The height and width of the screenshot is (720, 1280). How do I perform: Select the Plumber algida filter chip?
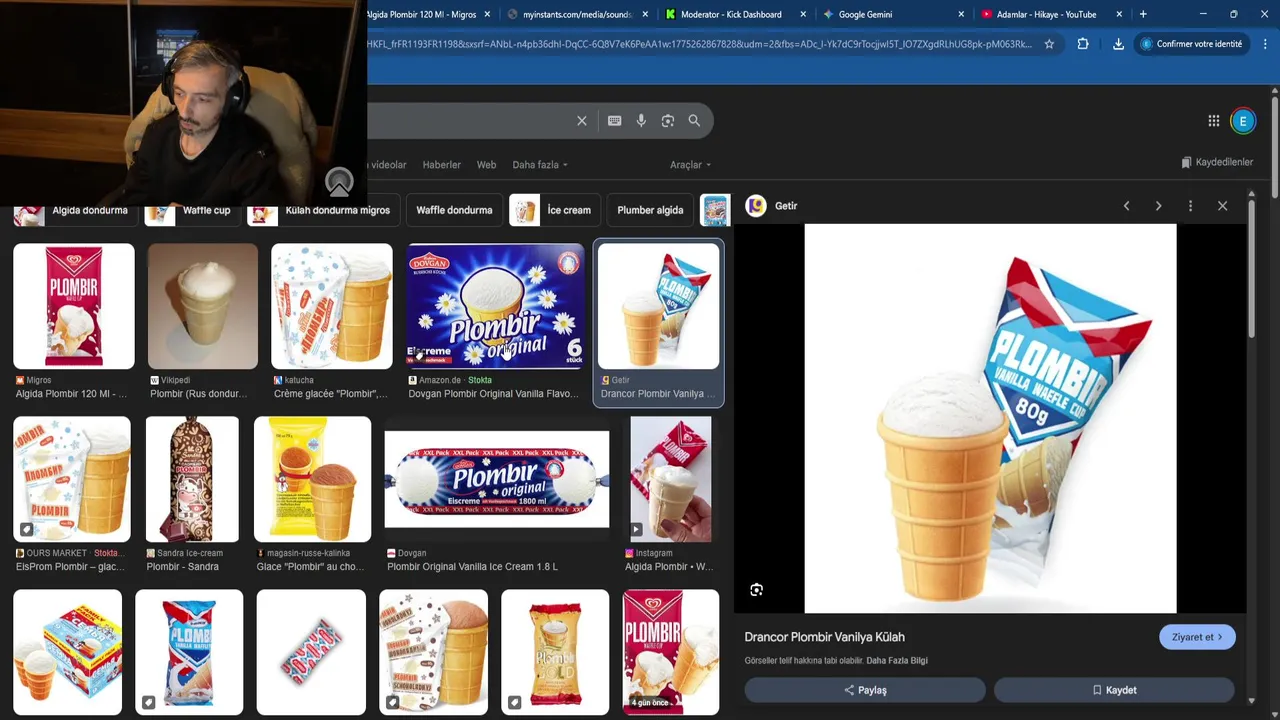[650, 210]
